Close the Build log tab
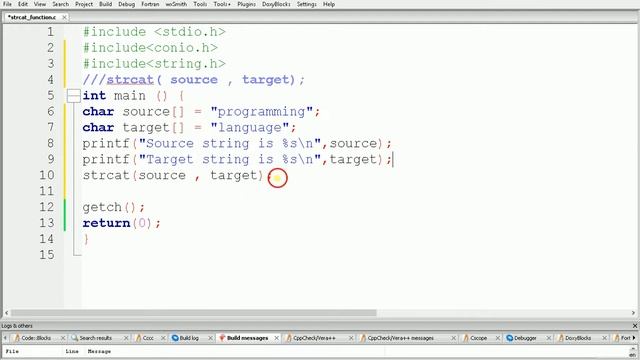The image size is (640, 360). [x=210, y=338]
